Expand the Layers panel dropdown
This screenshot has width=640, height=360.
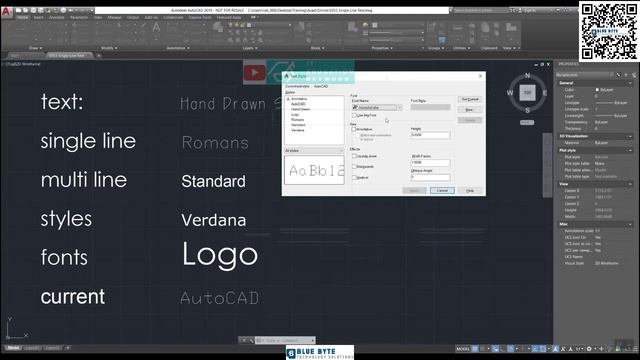tap(250, 48)
